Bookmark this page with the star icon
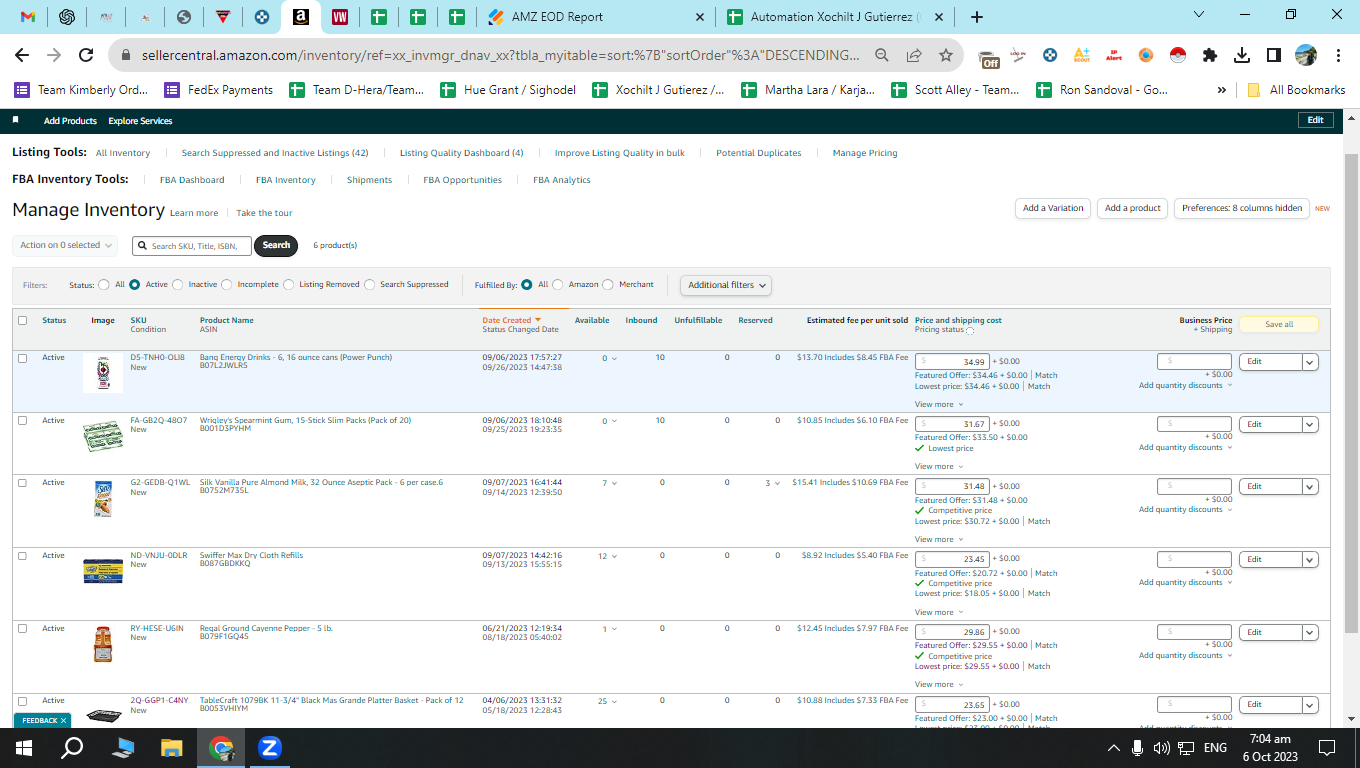The height and width of the screenshot is (768, 1360). click(x=945, y=55)
